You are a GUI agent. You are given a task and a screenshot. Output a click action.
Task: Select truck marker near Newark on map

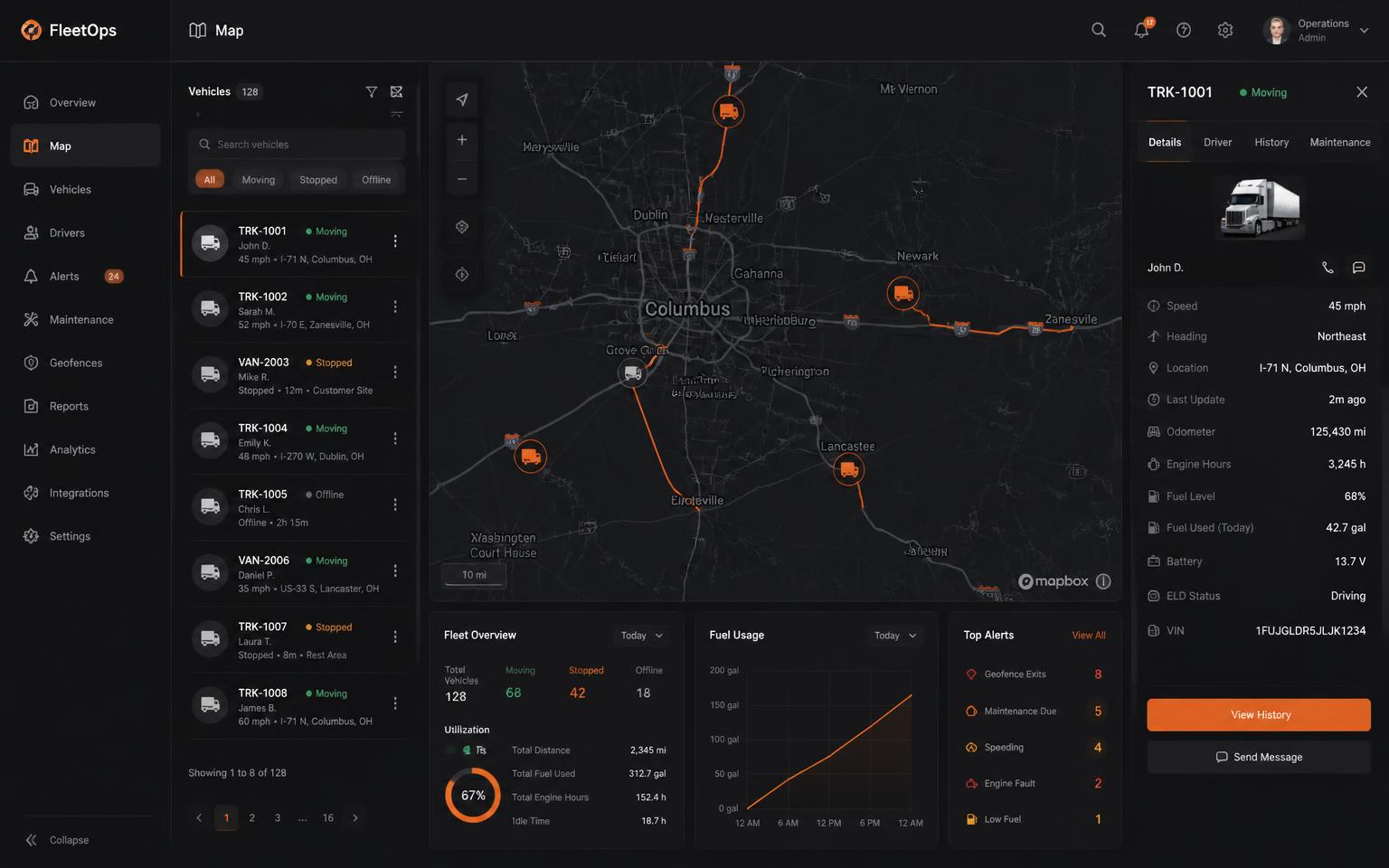click(x=902, y=293)
